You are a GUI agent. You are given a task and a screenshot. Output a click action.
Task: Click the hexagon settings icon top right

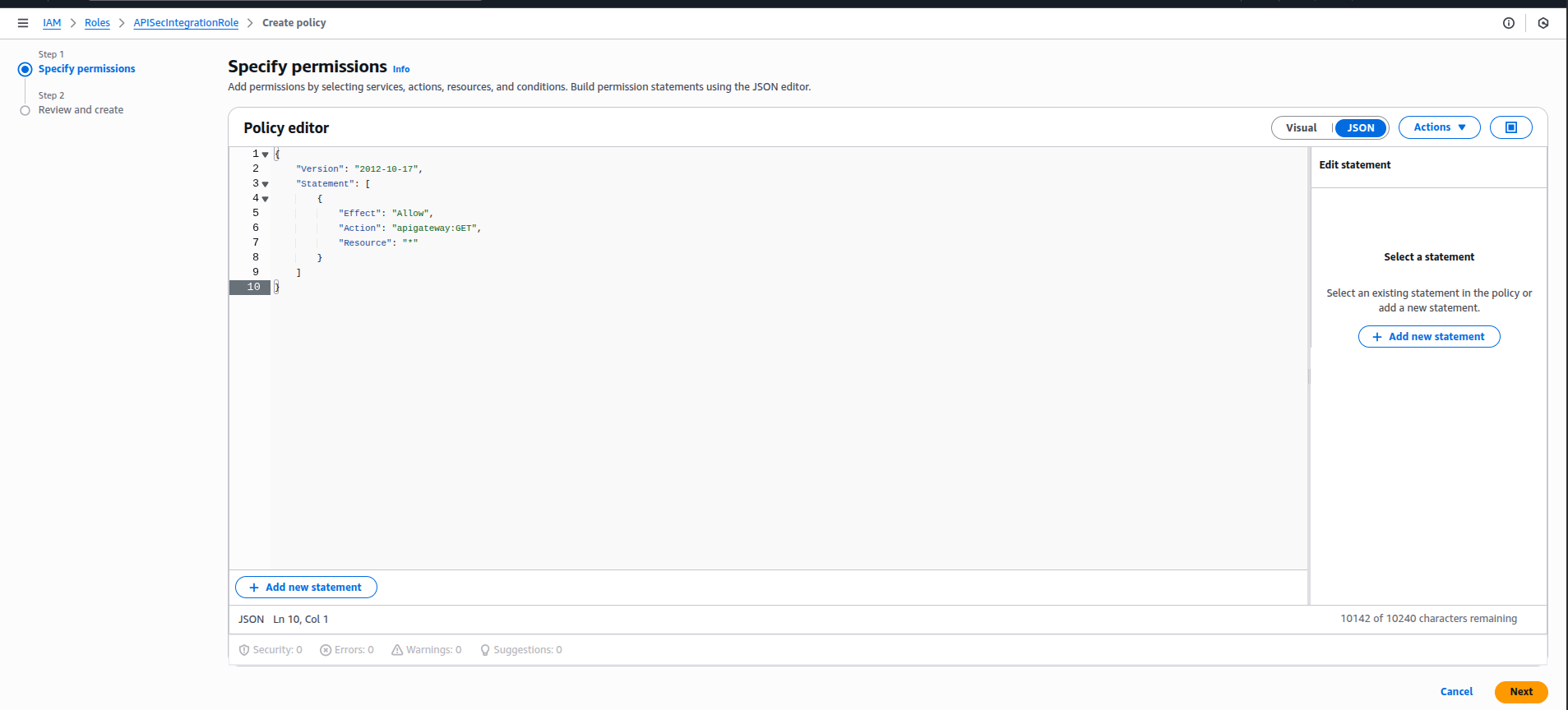[x=1543, y=23]
